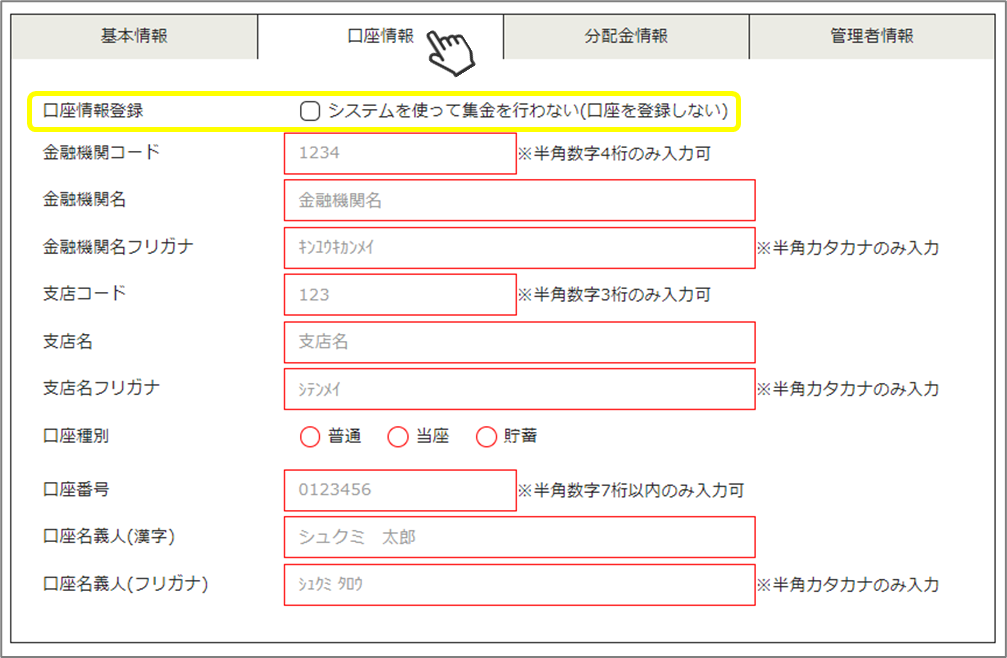The width and height of the screenshot is (1007, 658).
Task: Select the 口座情報 tab
Action: click(380, 36)
